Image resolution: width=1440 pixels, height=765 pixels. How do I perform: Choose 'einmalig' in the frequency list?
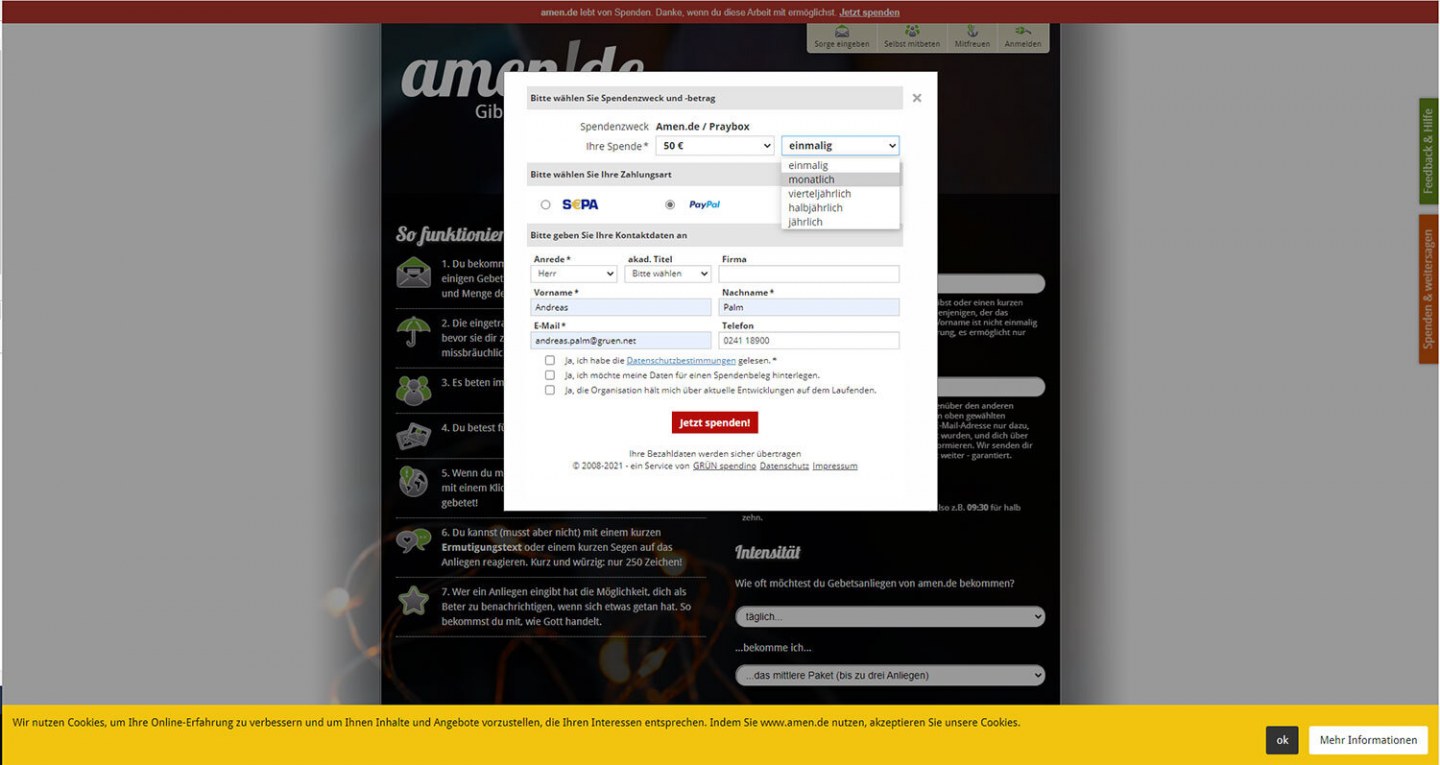point(840,166)
